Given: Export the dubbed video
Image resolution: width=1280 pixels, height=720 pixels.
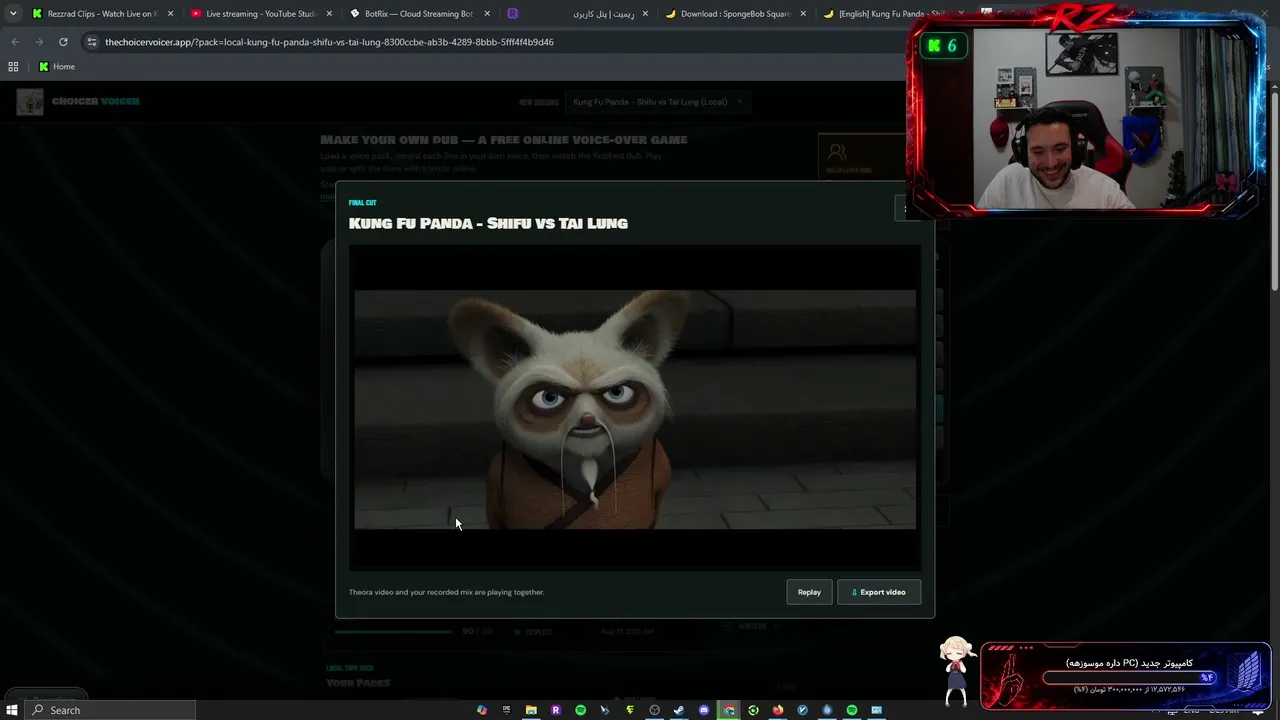Looking at the screenshot, I should click(879, 592).
